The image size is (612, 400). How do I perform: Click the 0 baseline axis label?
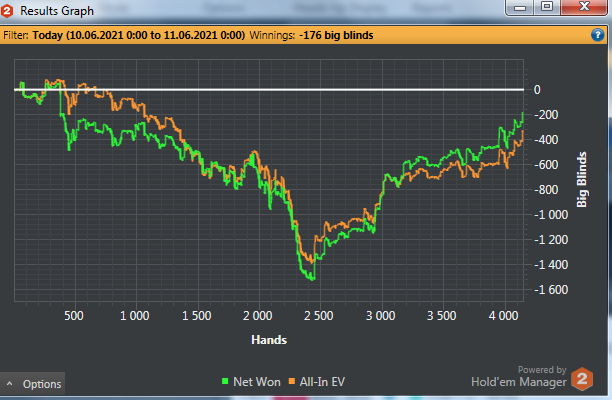pos(537,90)
